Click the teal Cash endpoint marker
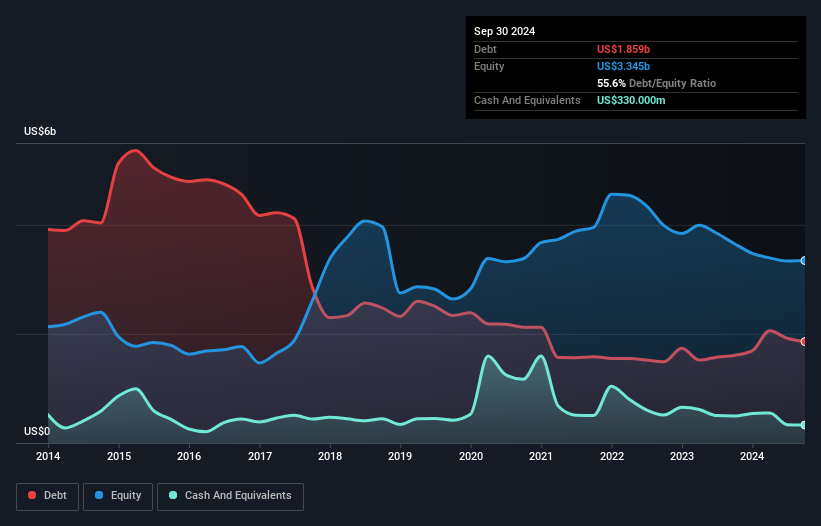 click(804, 425)
